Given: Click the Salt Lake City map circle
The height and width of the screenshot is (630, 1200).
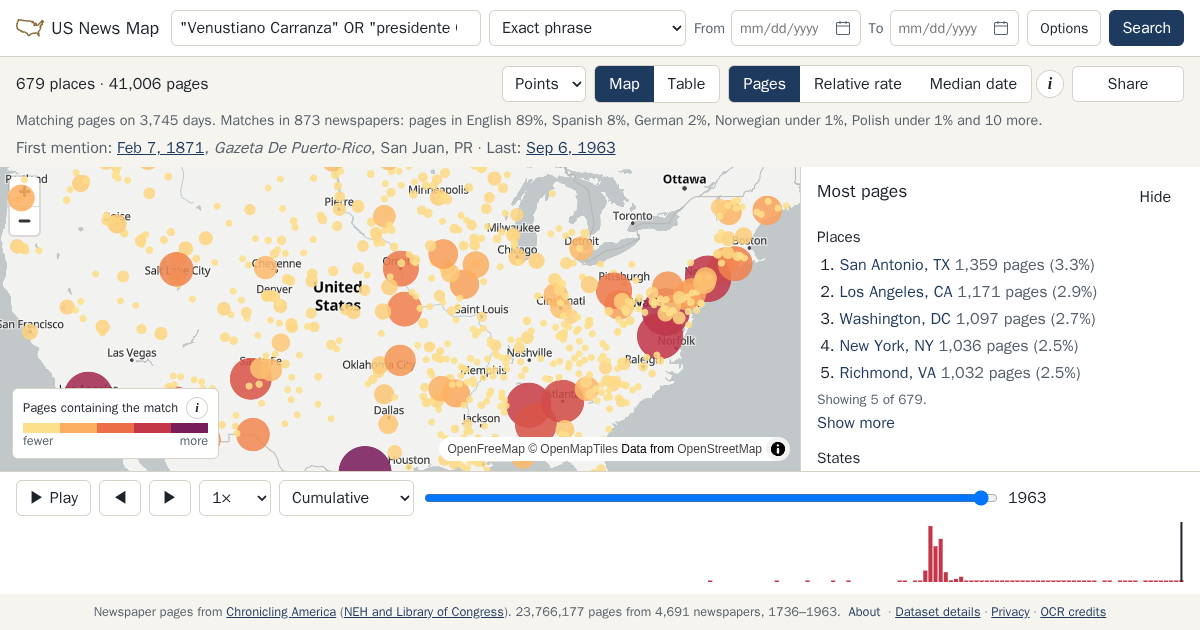Looking at the screenshot, I should click(x=176, y=269).
